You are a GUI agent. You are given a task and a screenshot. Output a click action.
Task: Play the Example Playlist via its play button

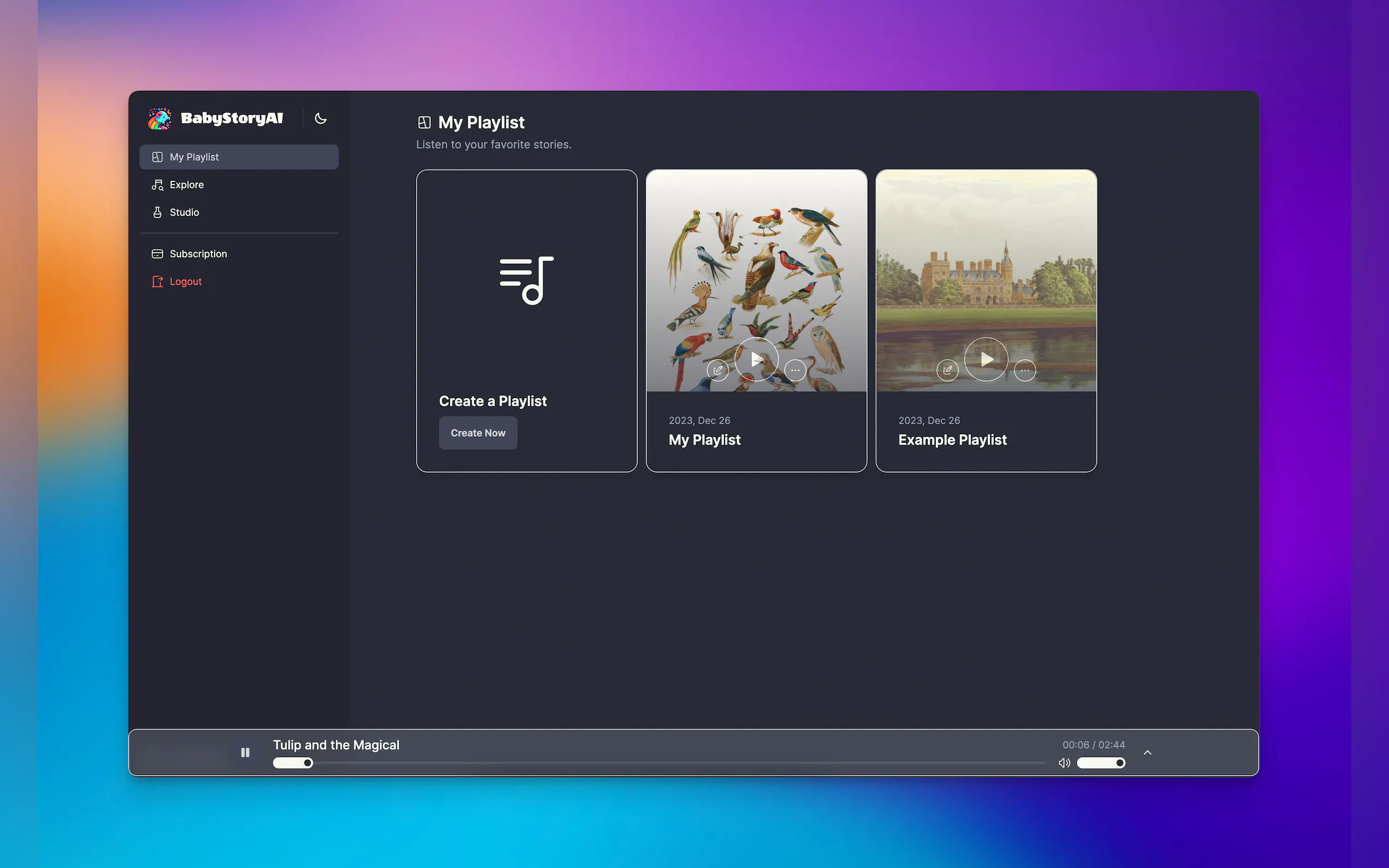tap(986, 359)
